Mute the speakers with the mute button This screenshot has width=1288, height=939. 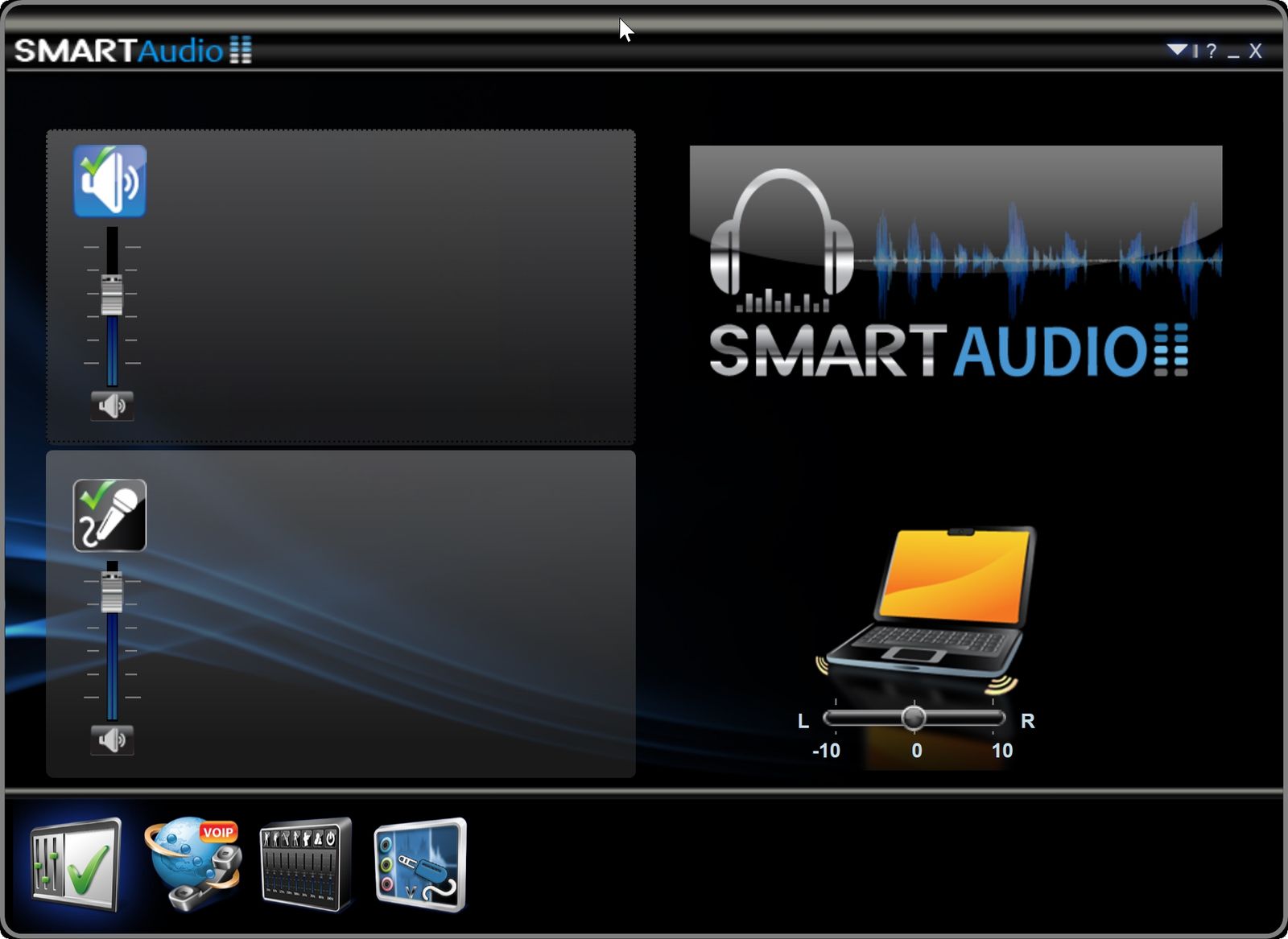pos(112,406)
